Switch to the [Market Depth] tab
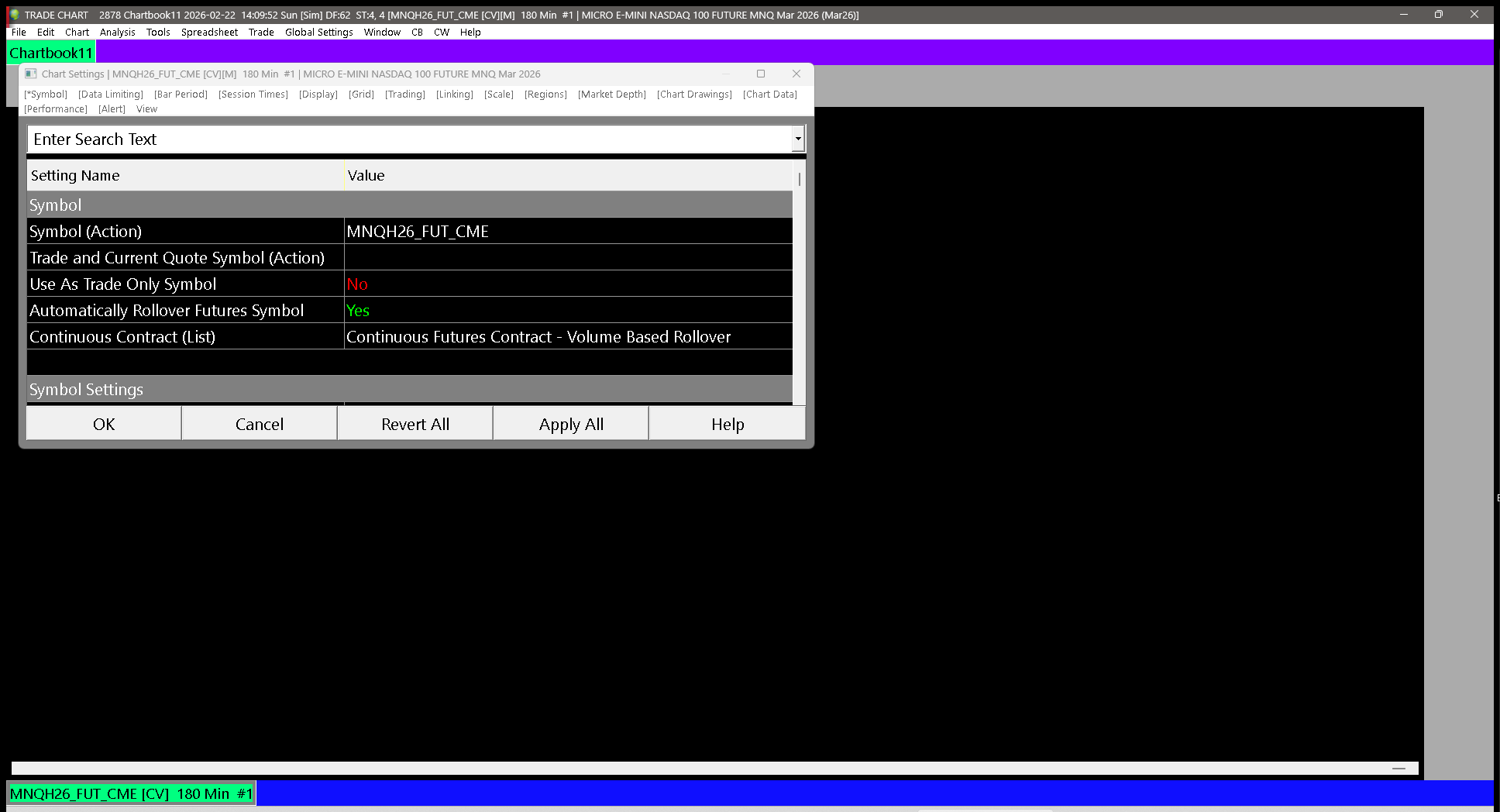Viewport: 1500px width, 812px height. pyautogui.click(x=612, y=94)
